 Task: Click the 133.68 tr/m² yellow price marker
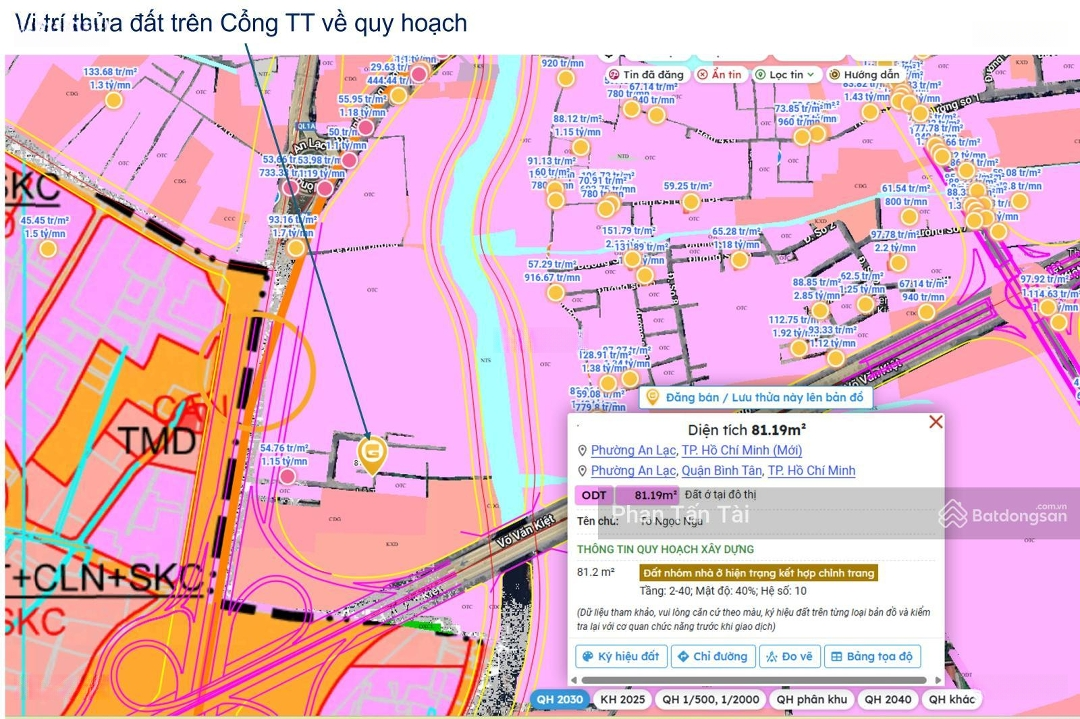pyautogui.click(x=113, y=100)
